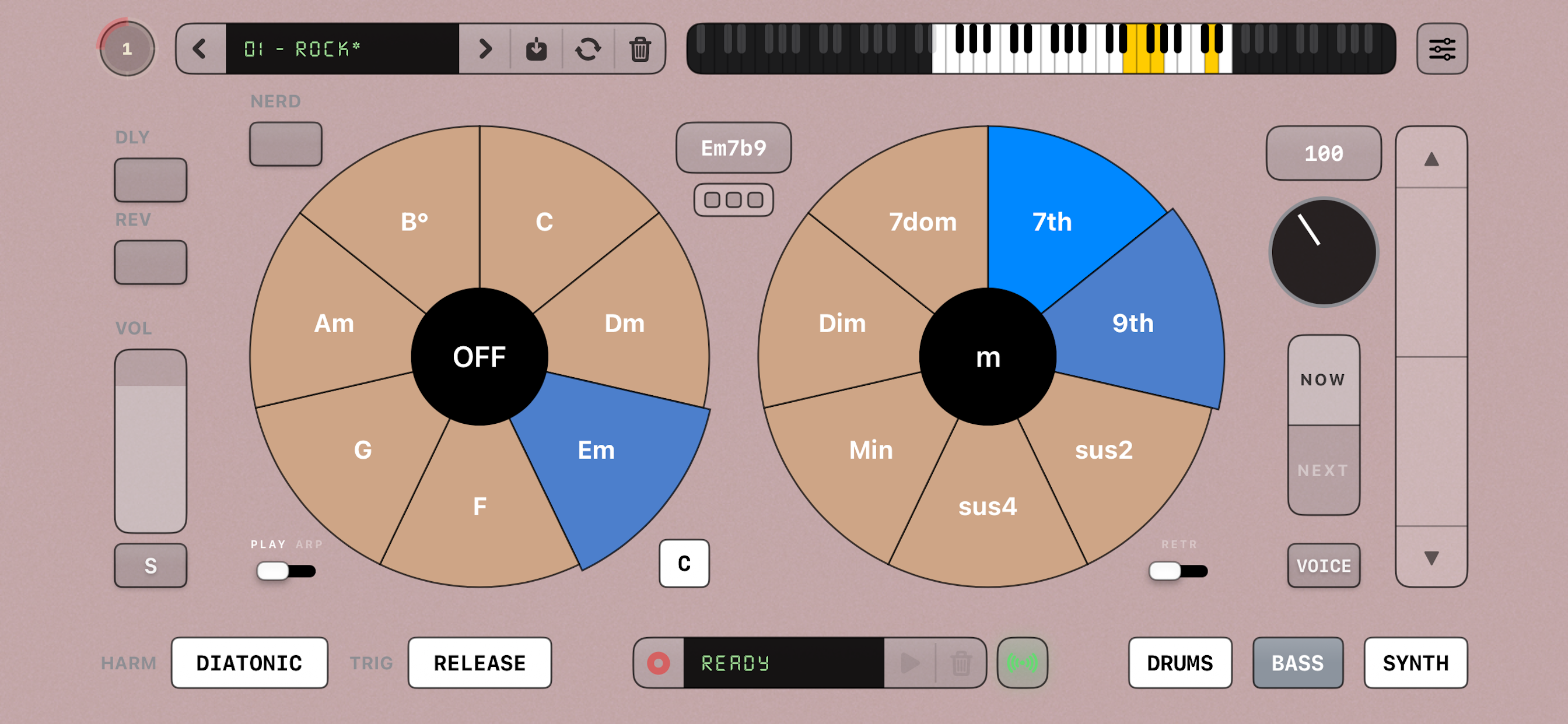Select the NOW timing option

(x=1324, y=380)
